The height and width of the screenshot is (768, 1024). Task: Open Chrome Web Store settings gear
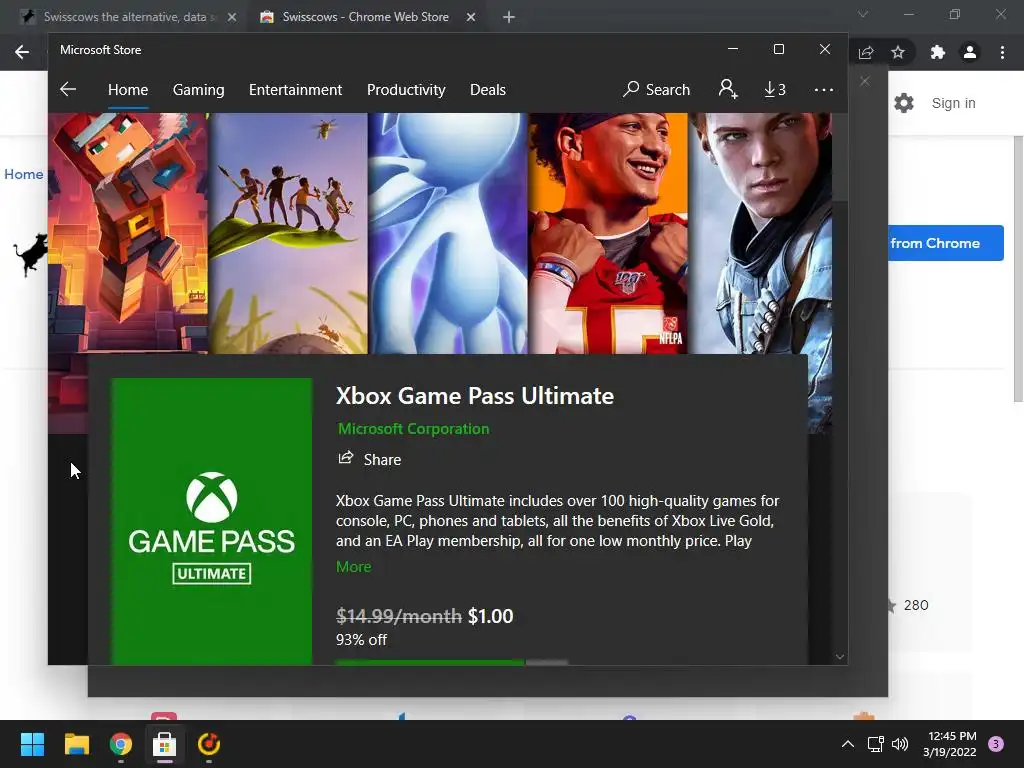coord(904,103)
